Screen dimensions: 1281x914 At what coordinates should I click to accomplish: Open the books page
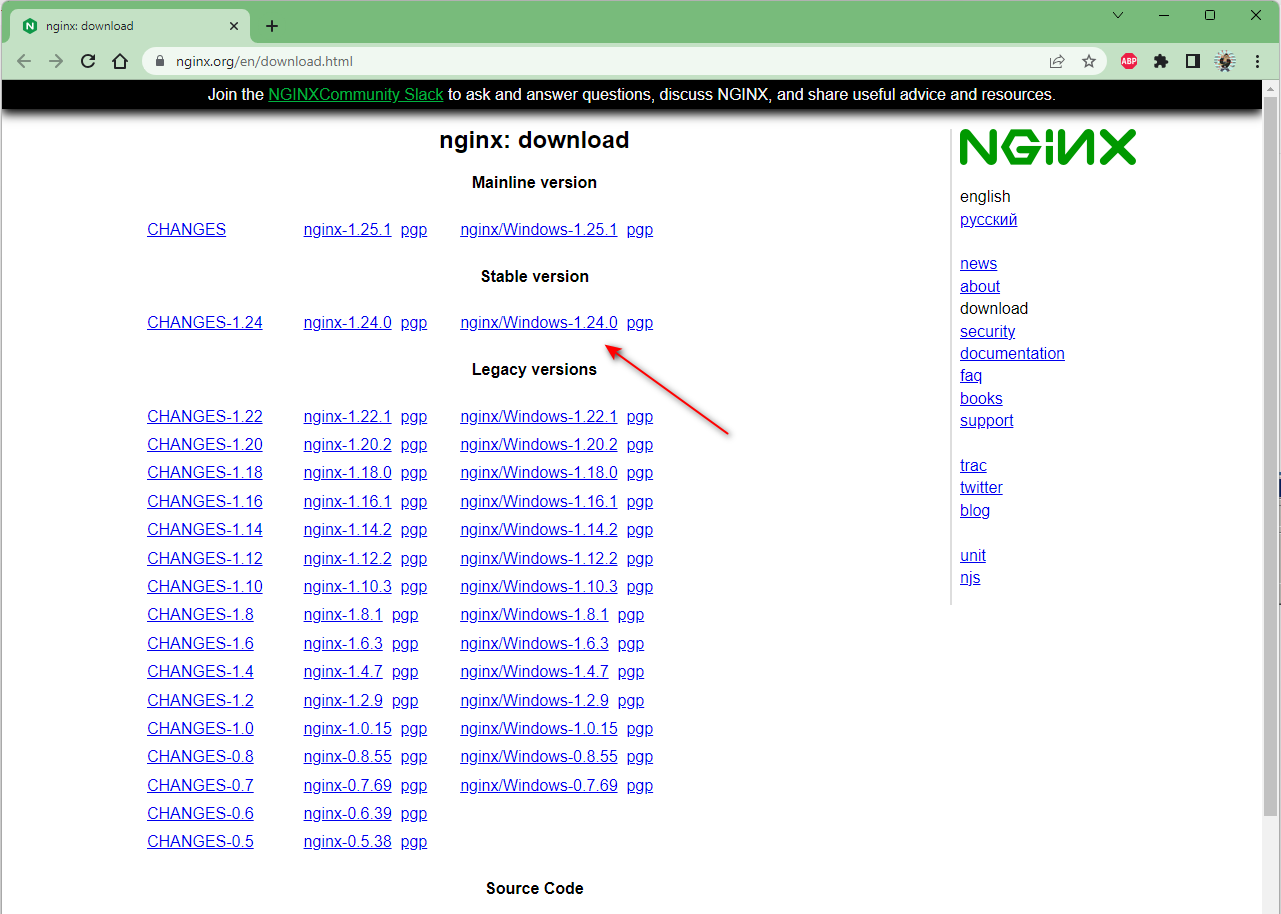click(981, 398)
